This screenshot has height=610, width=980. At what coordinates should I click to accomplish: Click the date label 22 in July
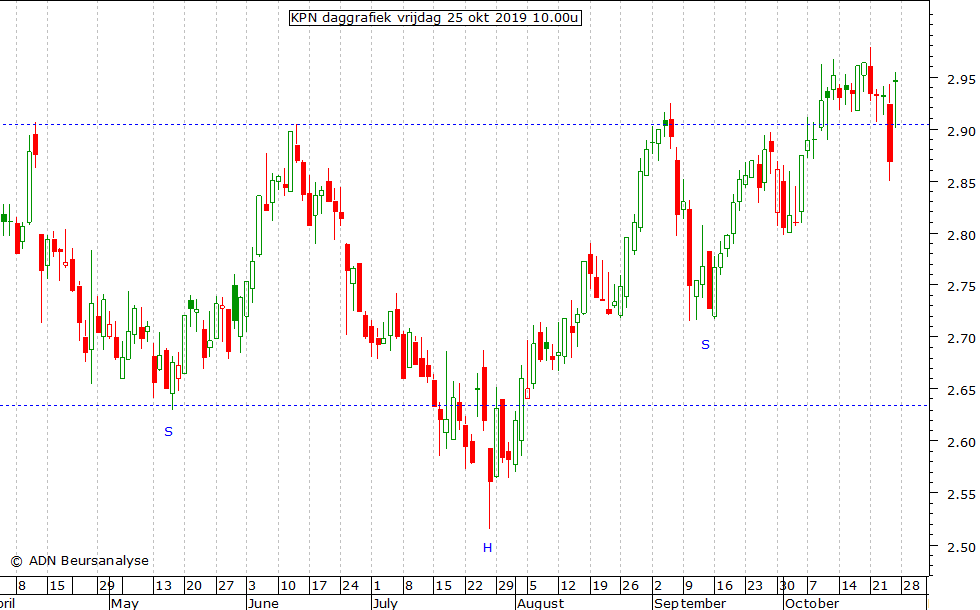[475, 586]
